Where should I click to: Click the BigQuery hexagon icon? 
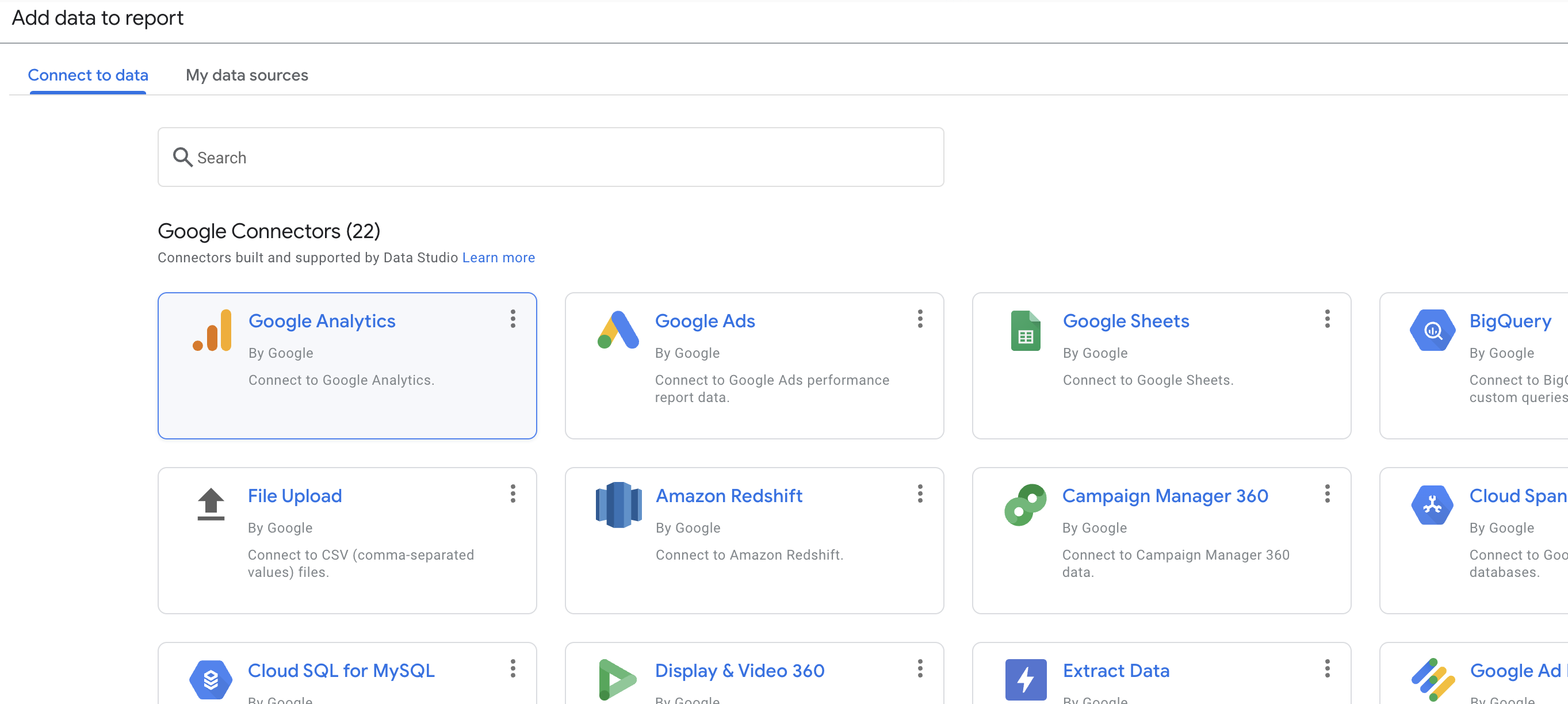point(1432,330)
